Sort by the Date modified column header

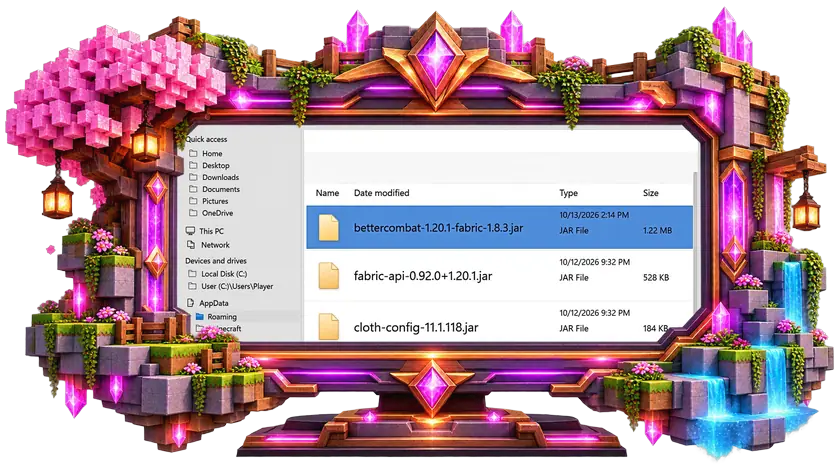point(381,193)
